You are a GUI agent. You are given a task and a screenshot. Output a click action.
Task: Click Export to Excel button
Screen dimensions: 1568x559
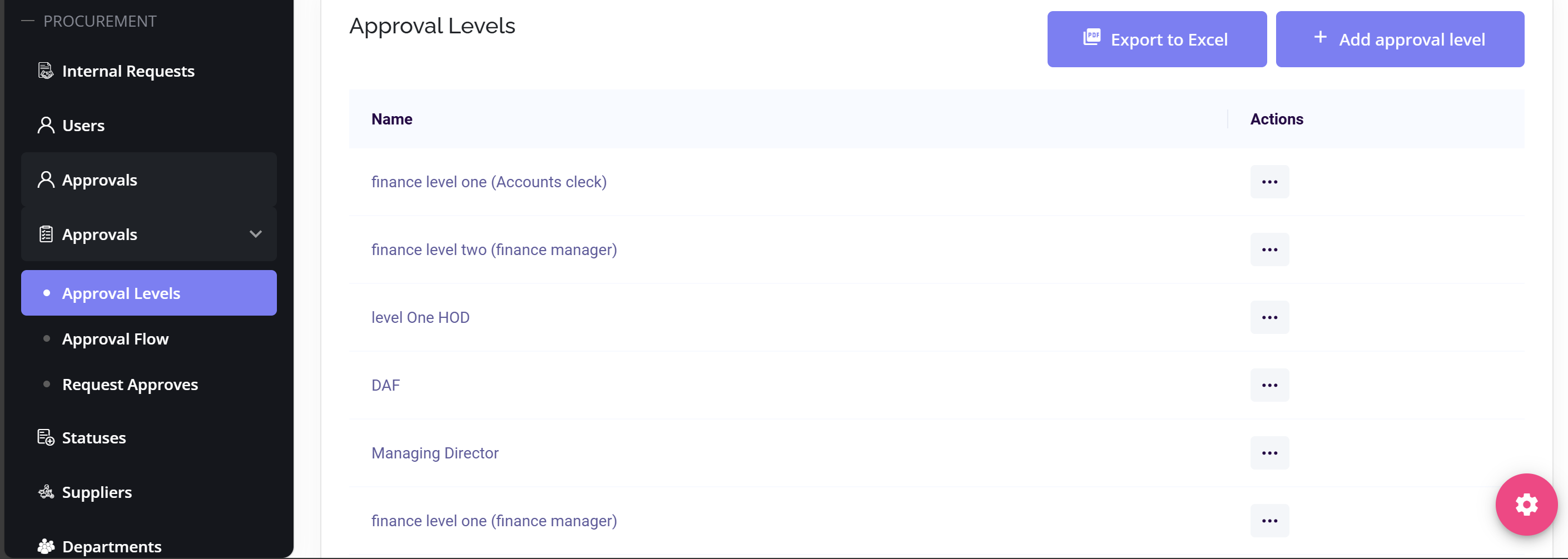tap(1156, 39)
